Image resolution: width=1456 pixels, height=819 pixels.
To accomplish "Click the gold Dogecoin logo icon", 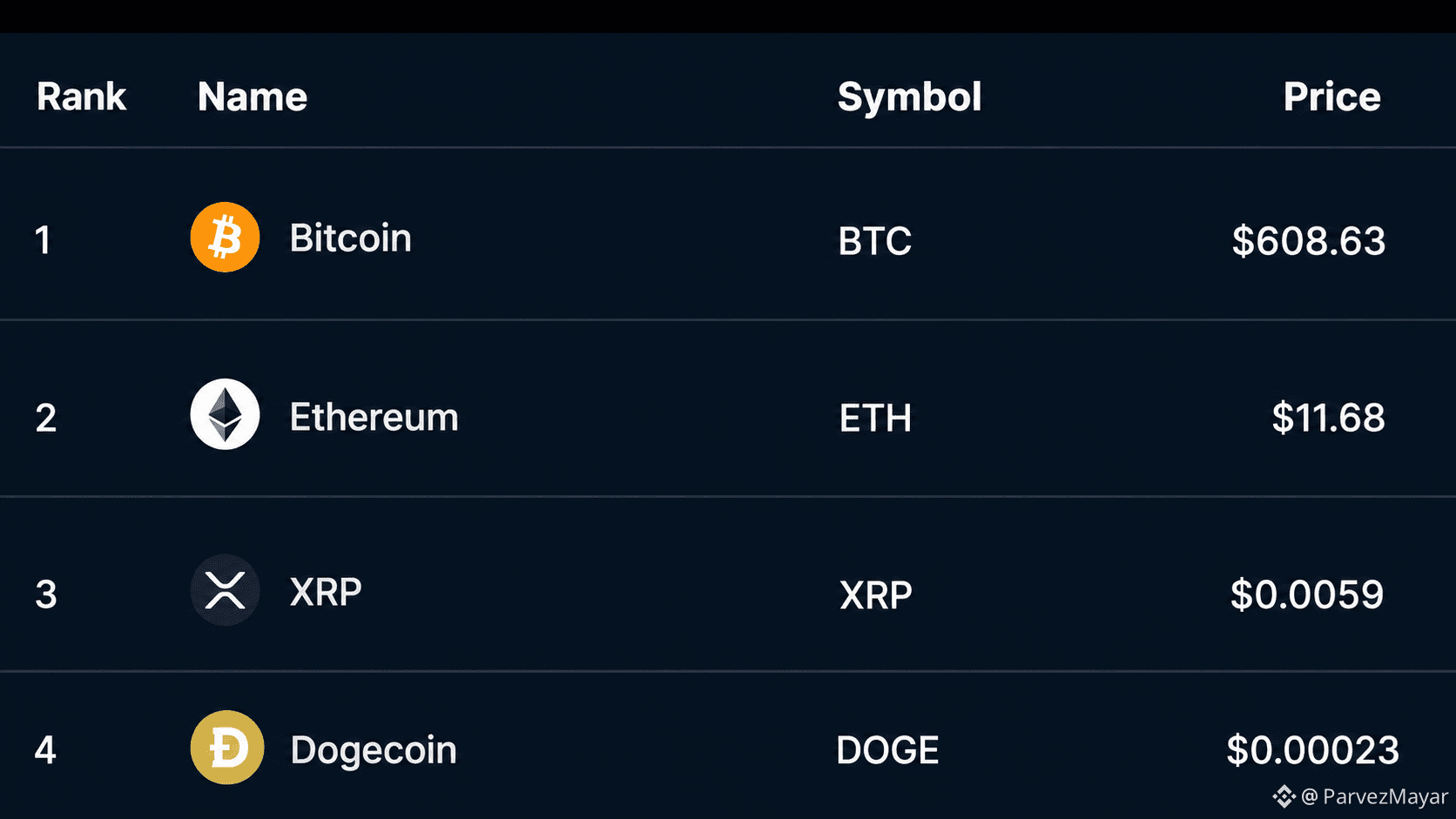I will point(227,748).
